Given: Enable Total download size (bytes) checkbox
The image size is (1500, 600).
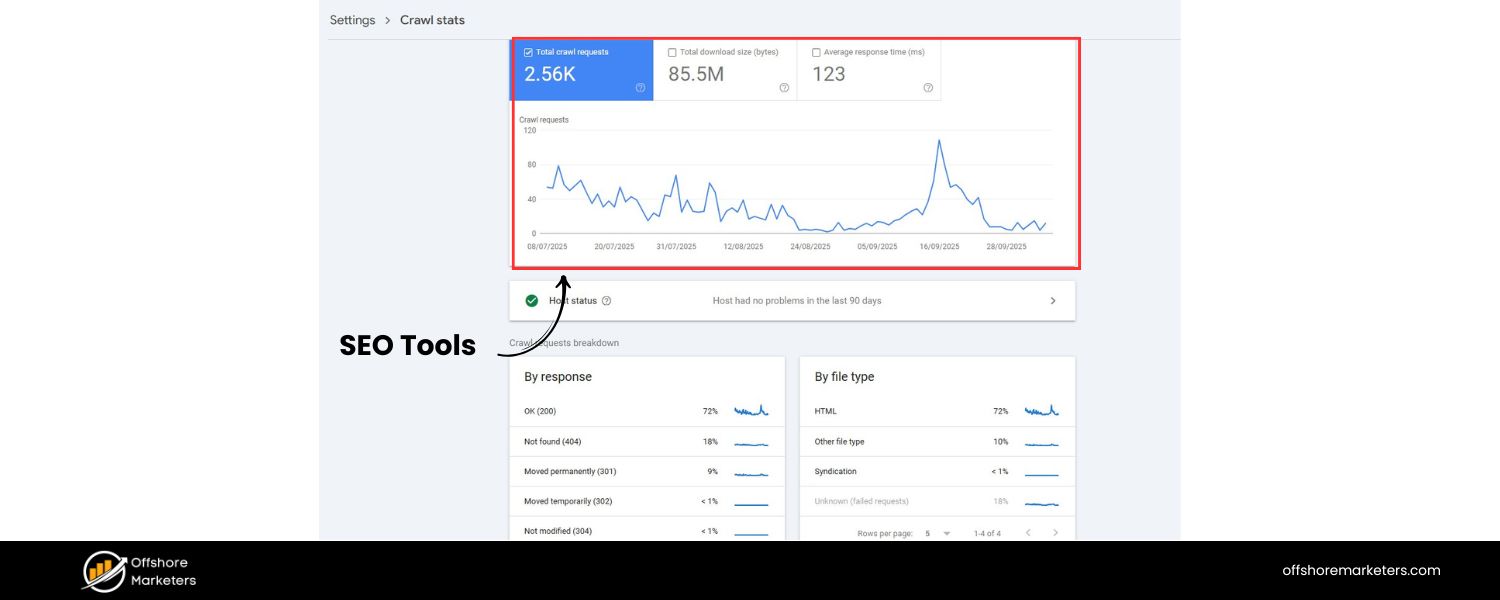Looking at the screenshot, I should (671, 52).
